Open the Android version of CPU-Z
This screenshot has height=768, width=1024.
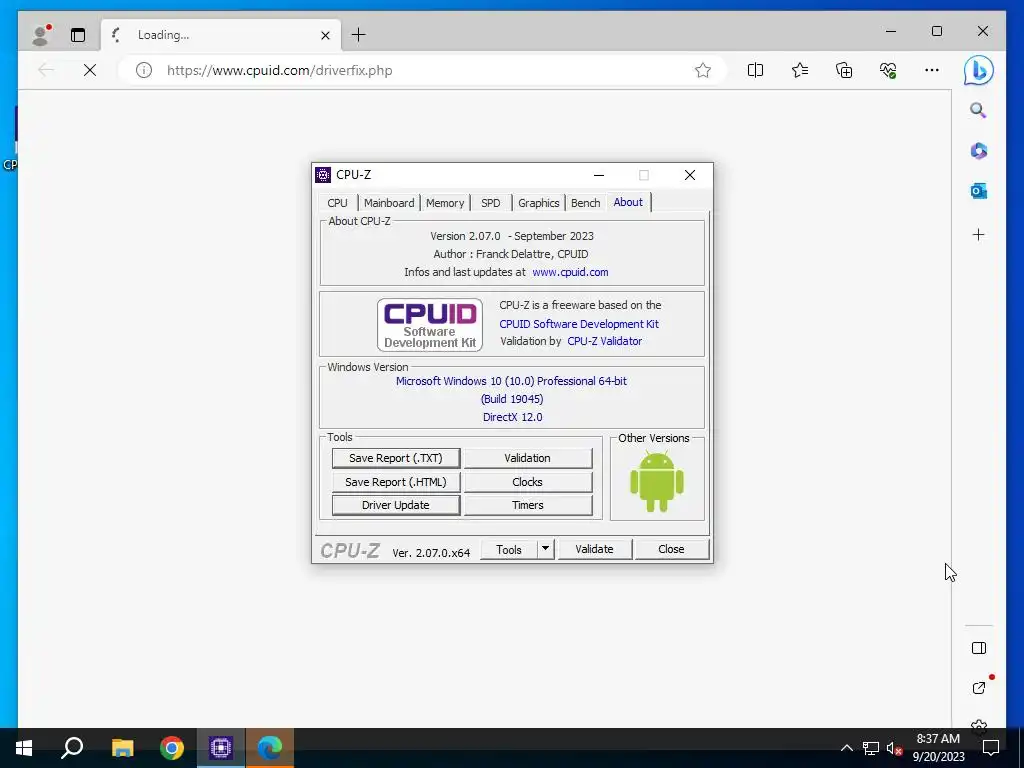tap(656, 481)
